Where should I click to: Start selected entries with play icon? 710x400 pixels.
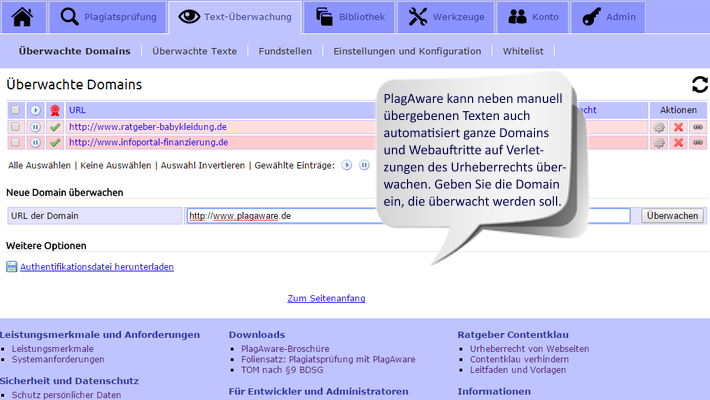click(347, 165)
